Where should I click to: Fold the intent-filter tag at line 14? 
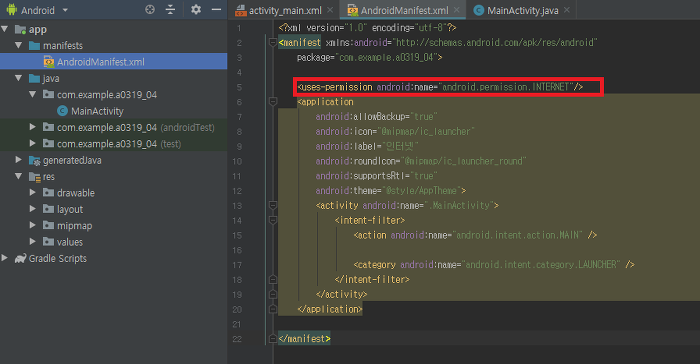(x=273, y=220)
